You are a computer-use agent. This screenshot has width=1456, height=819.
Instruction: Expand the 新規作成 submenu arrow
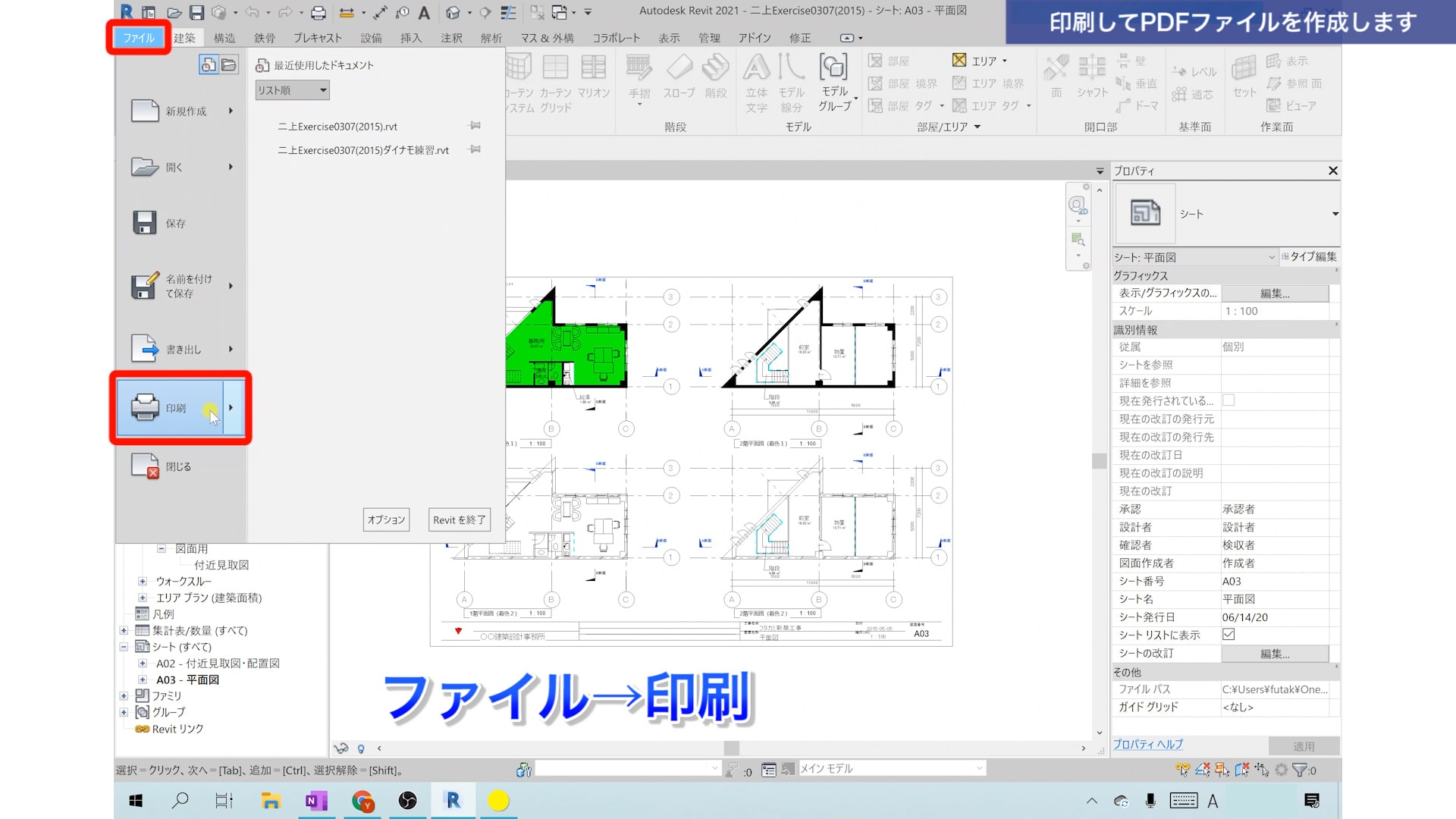tap(231, 111)
